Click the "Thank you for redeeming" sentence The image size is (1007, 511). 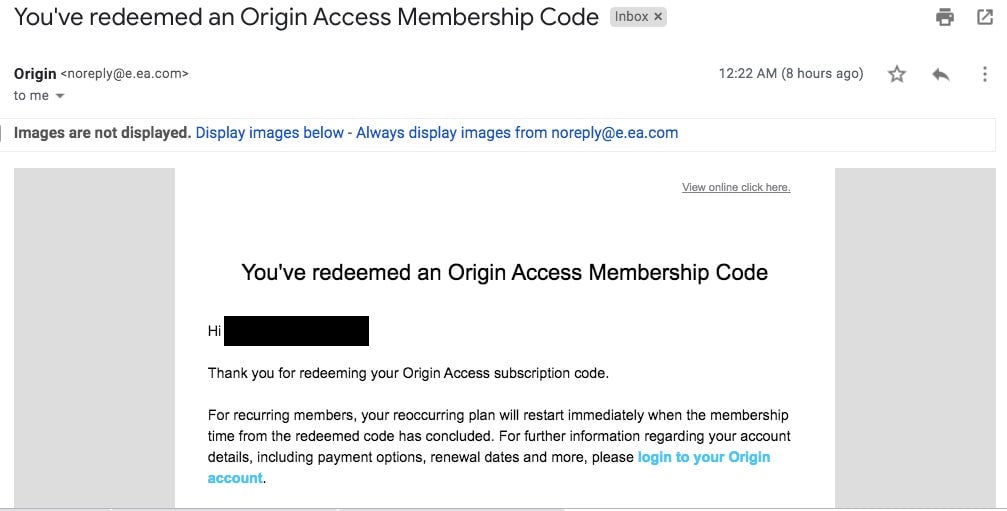click(x=408, y=373)
